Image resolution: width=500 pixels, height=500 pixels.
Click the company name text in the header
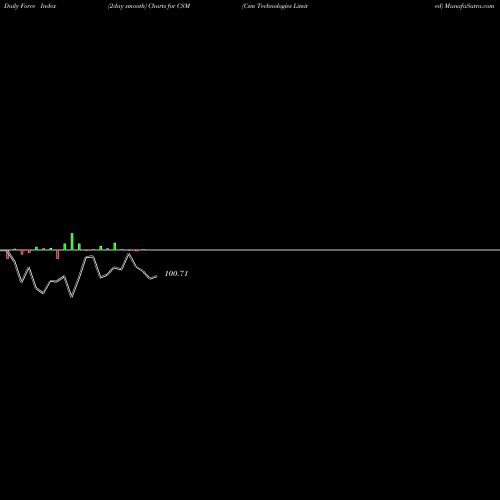pyautogui.click(x=275, y=6)
